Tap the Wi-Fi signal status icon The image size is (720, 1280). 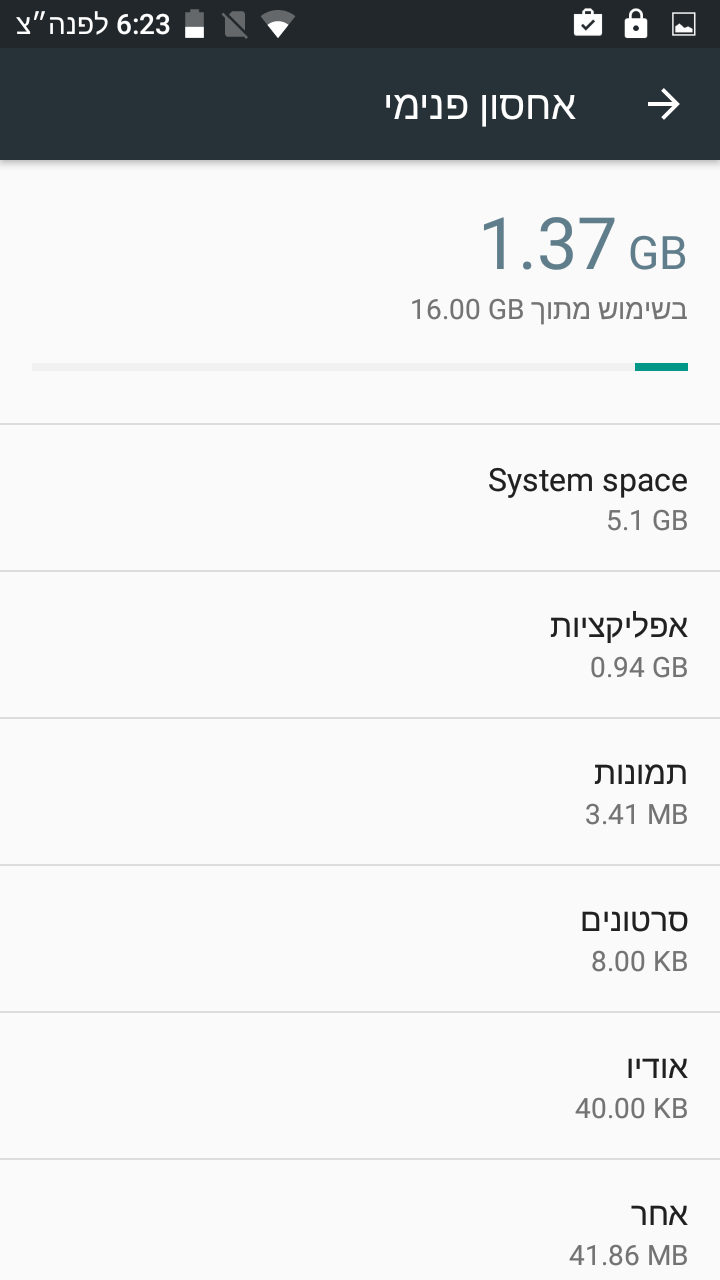[x=278, y=25]
